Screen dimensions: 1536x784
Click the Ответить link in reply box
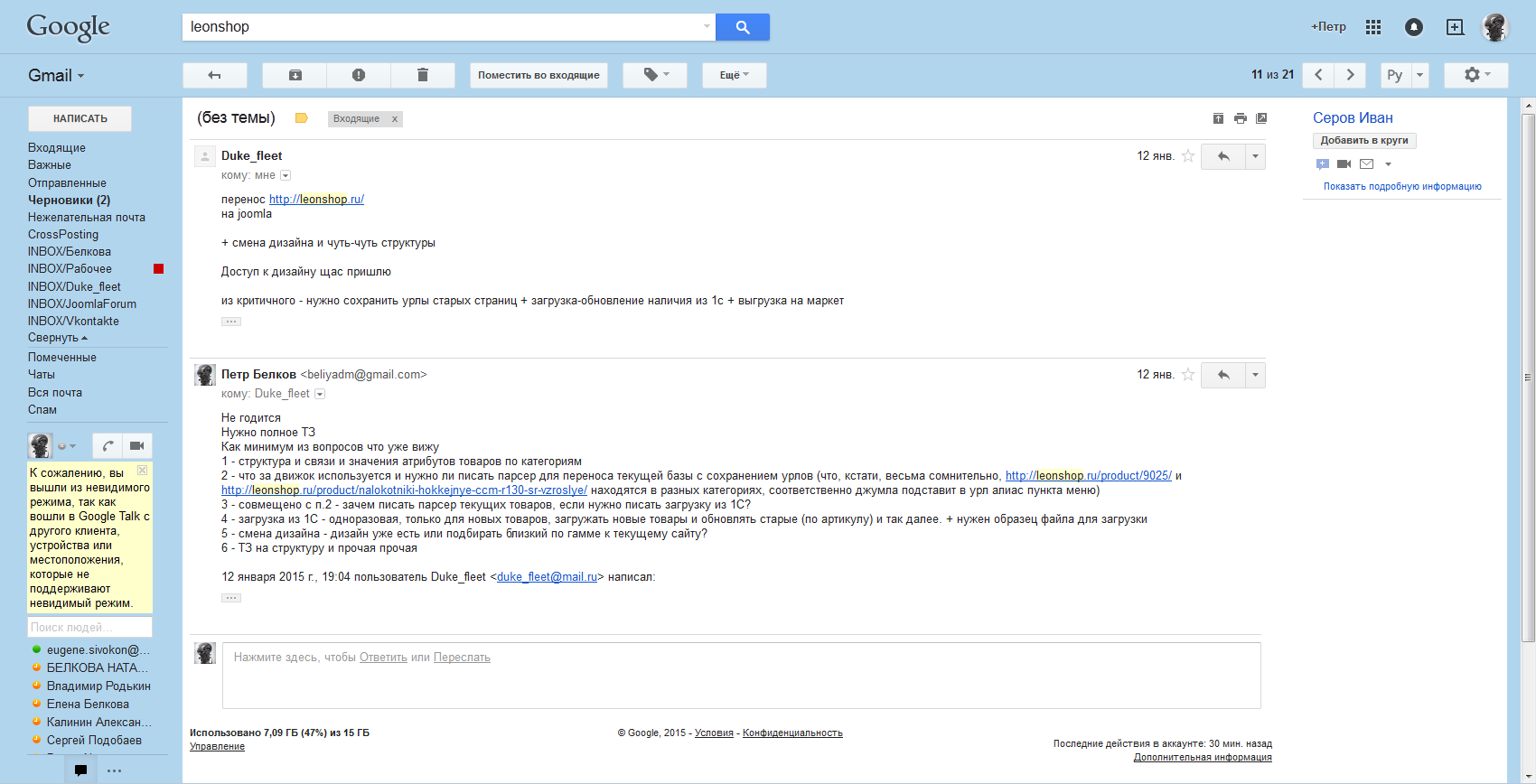[x=383, y=658]
